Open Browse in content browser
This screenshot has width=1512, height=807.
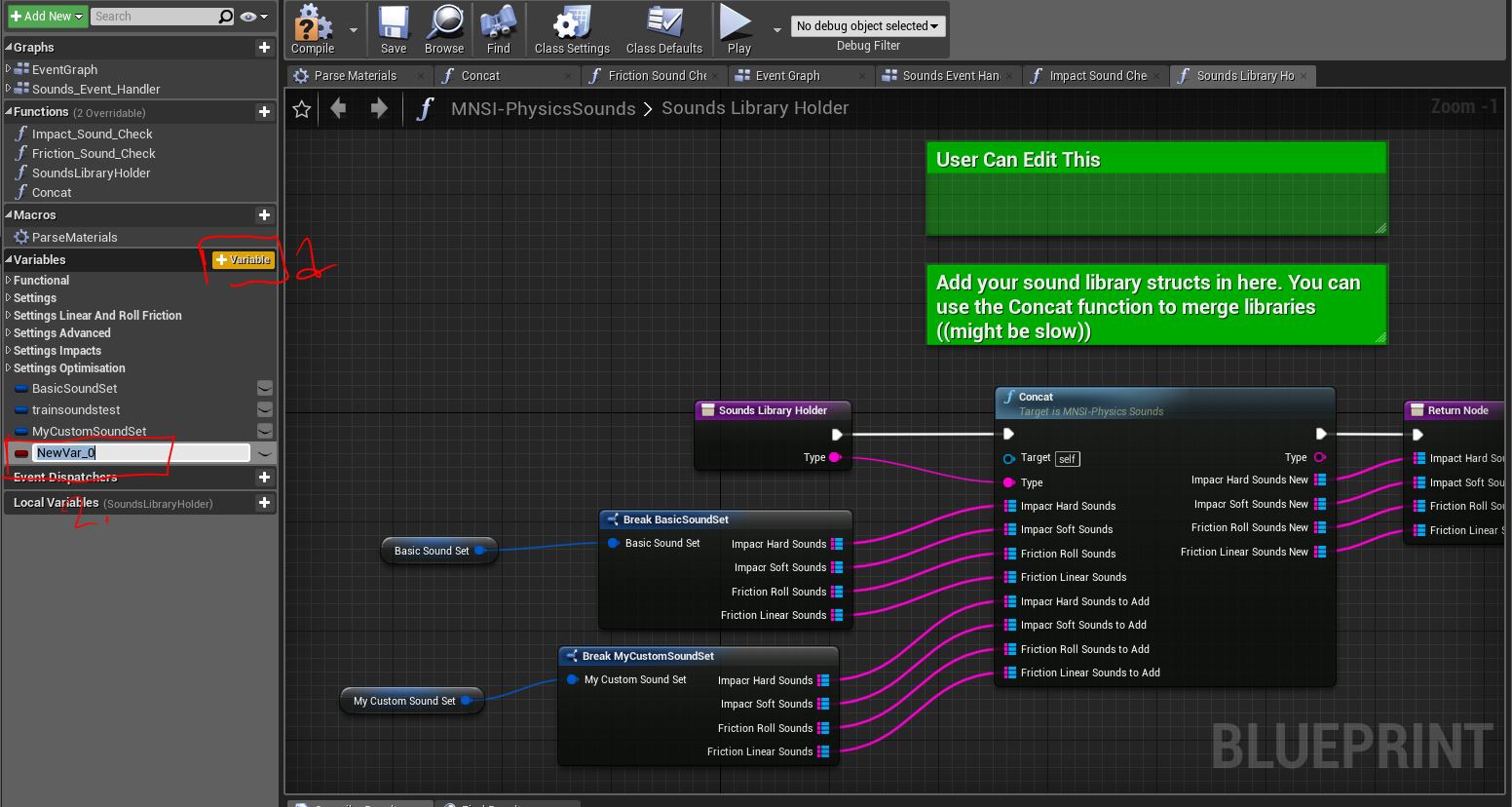(444, 28)
